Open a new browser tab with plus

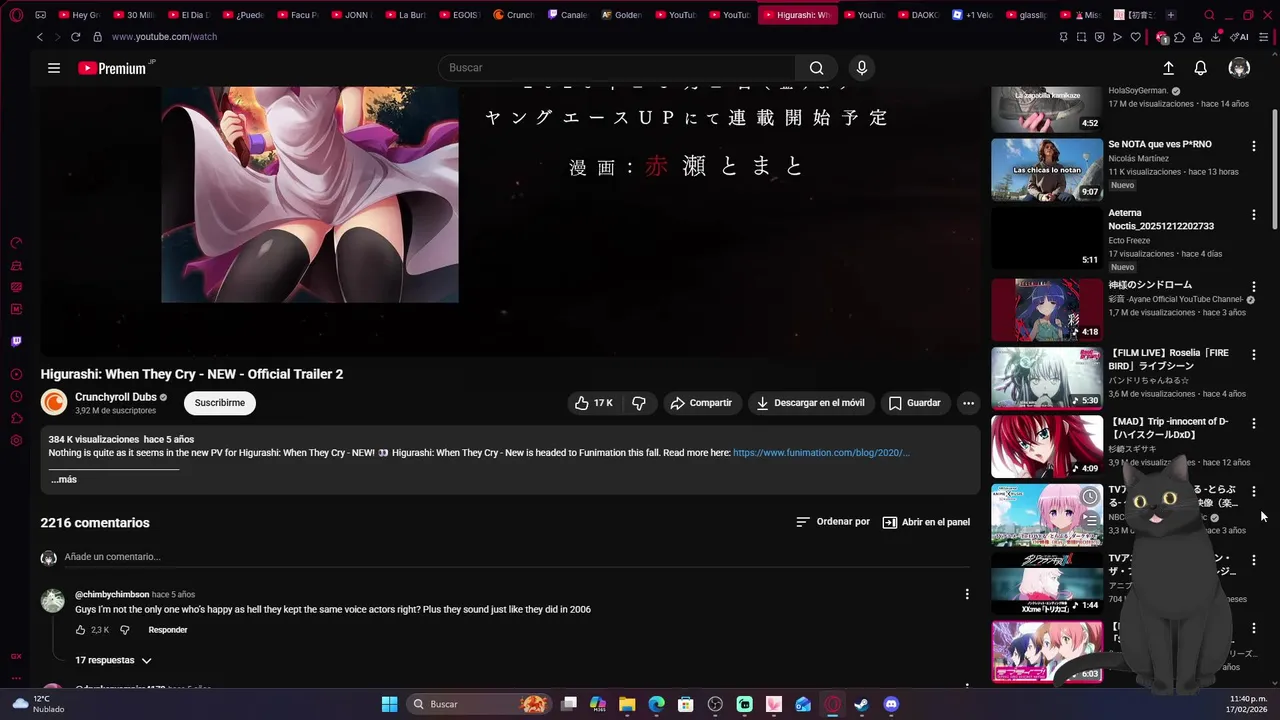click(1171, 15)
